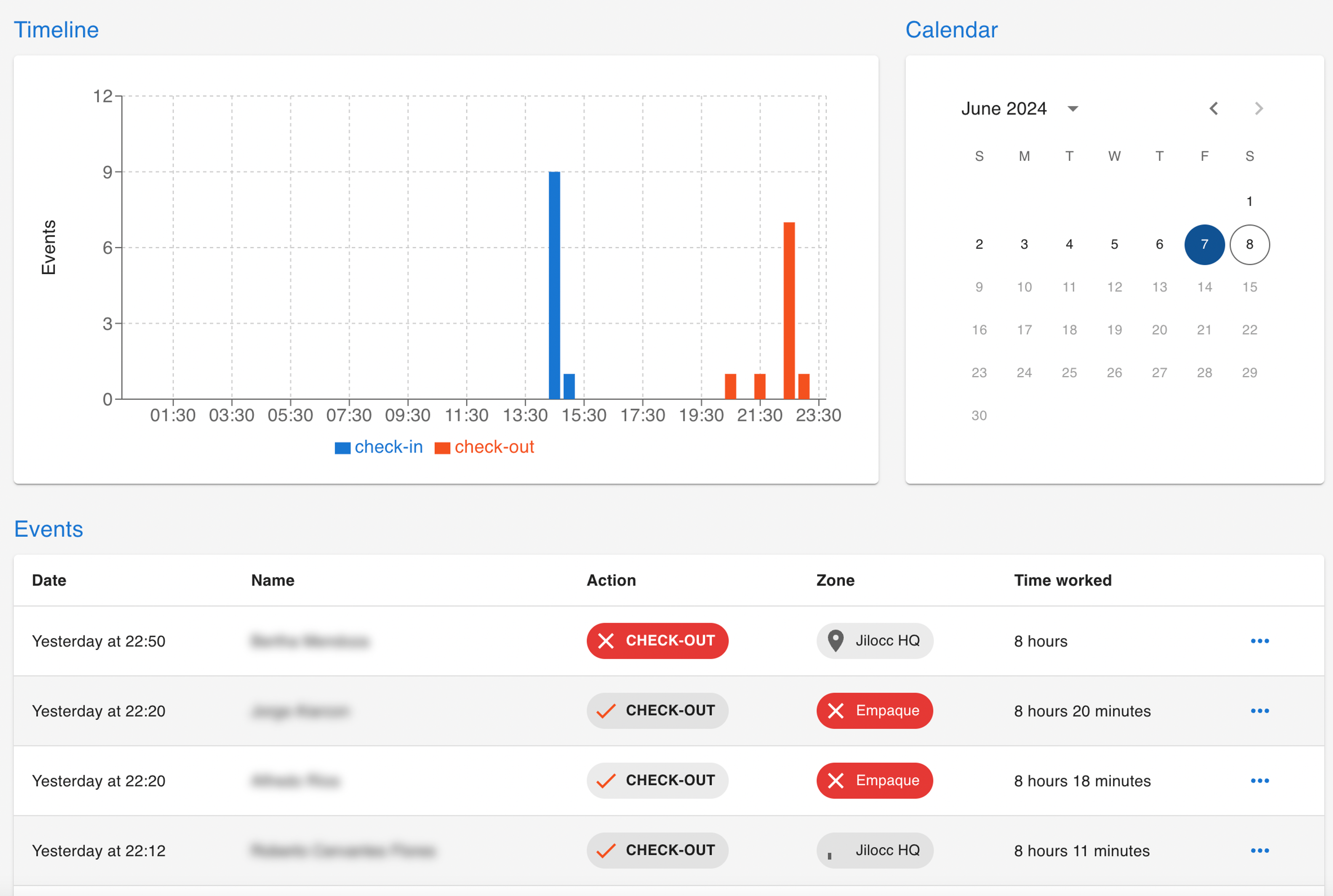Click the Name column header

pos(273,580)
